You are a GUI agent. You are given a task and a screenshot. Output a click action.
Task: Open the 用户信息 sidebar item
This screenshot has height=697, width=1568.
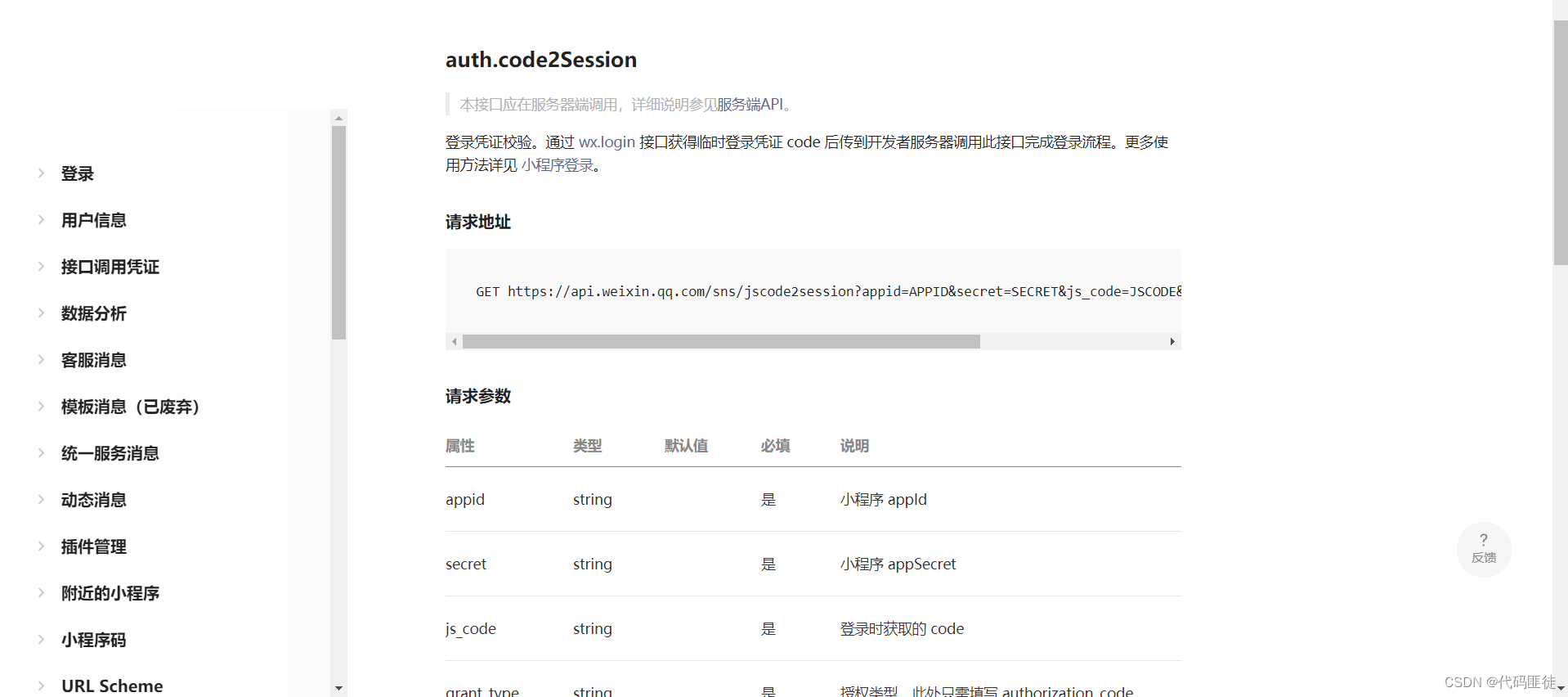click(x=94, y=220)
